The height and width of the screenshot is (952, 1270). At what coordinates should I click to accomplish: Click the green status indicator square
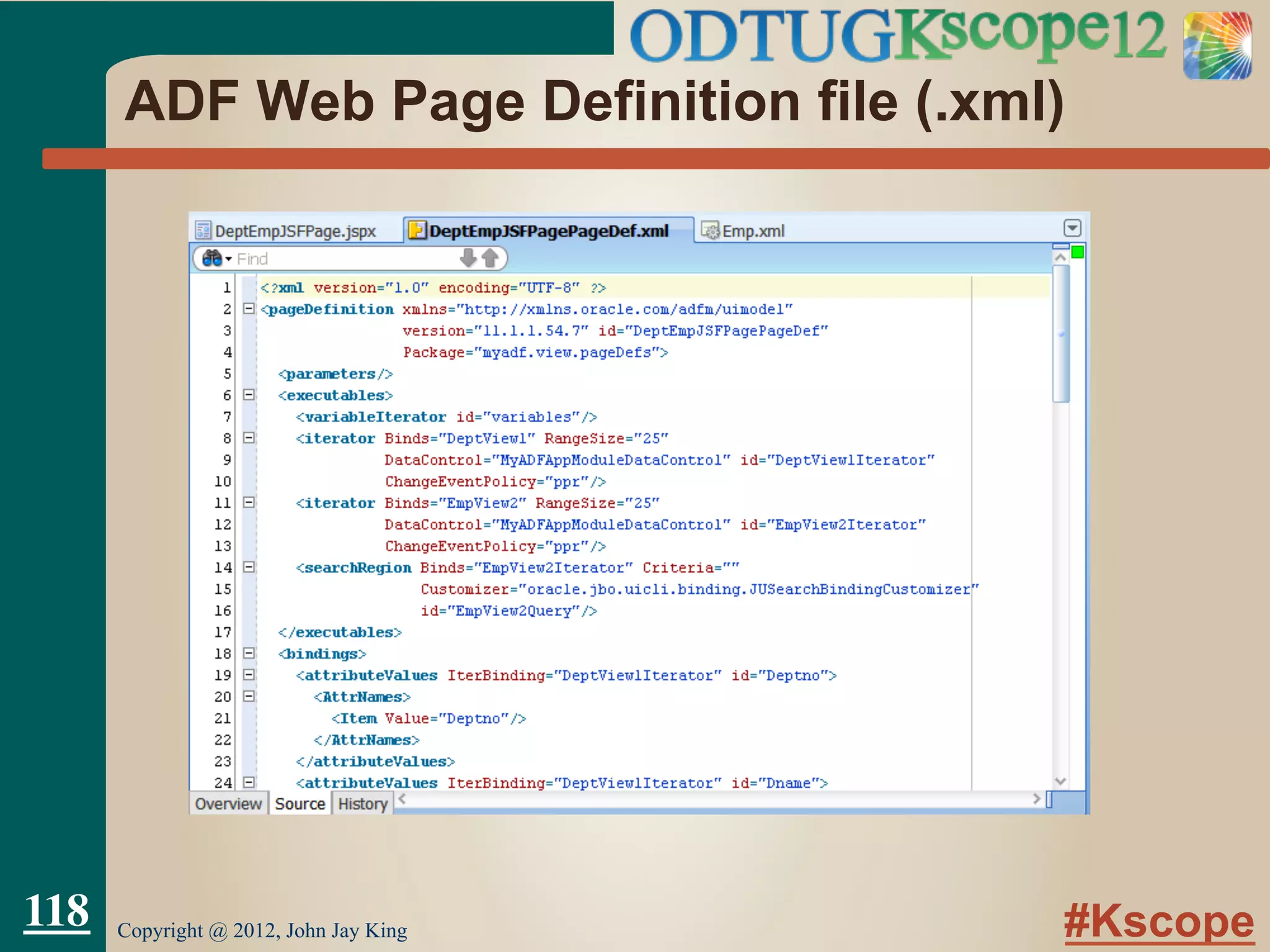(x=1078, y=252)
